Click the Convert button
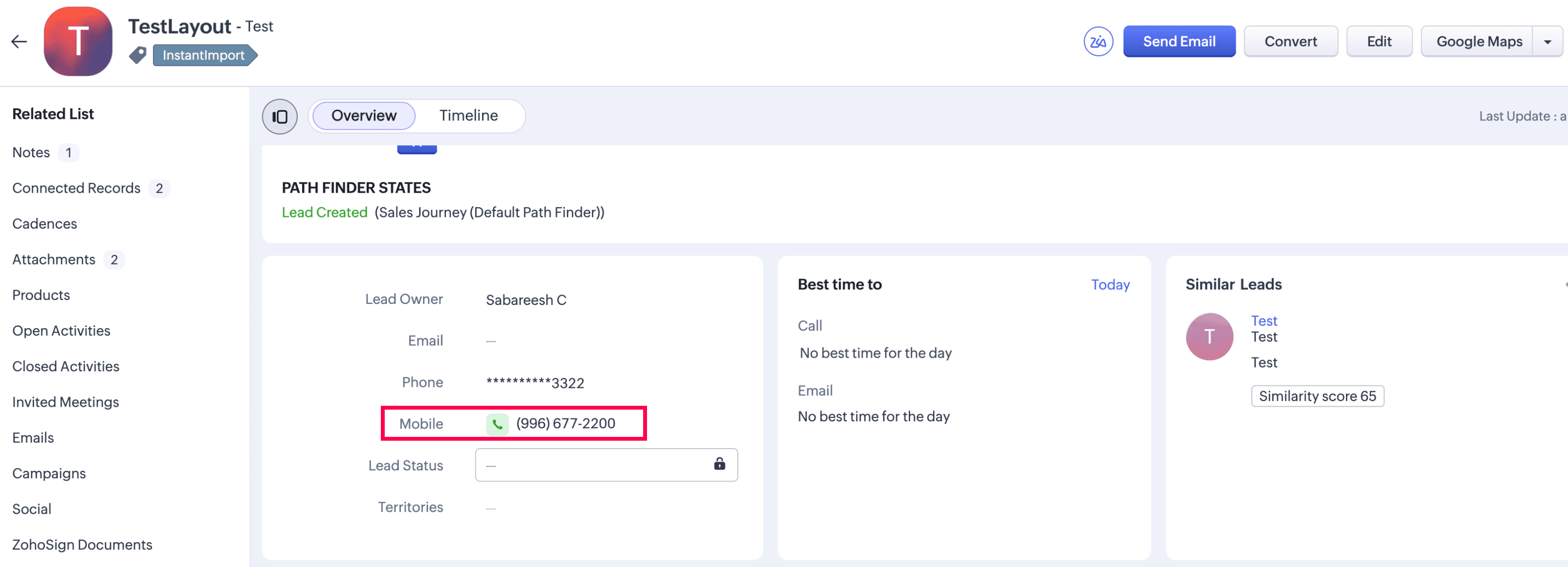Image resolution: width=1568 pixels, height=567 pixels. pyautogui.click(x=1290, y=41)
